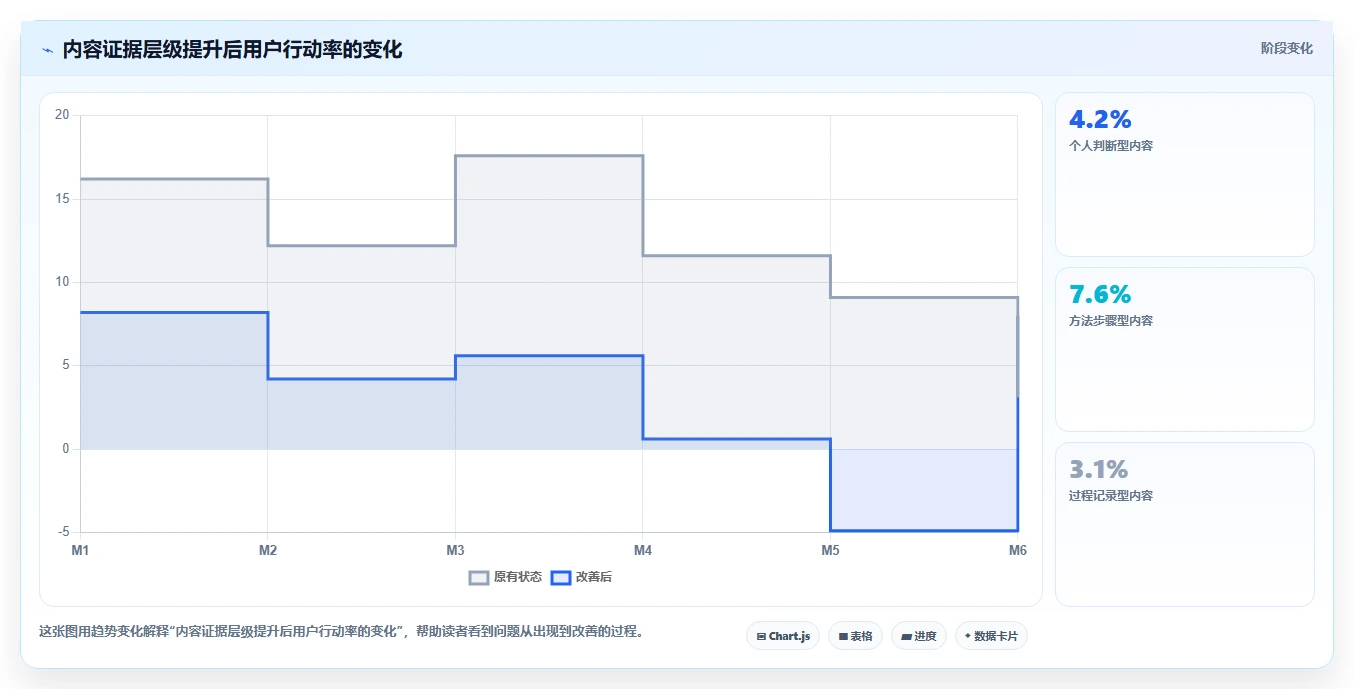Click the 方法步骤型内容 label
Screen dimensions: 1354x689
[1111, 321]
